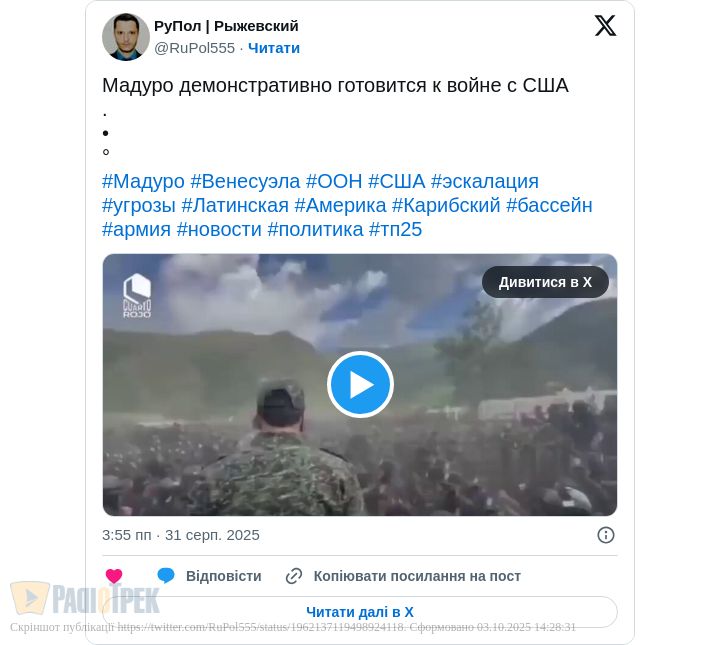Click the author name РуПол | Рыжевский
720x645 pixels.
[226, 26]
